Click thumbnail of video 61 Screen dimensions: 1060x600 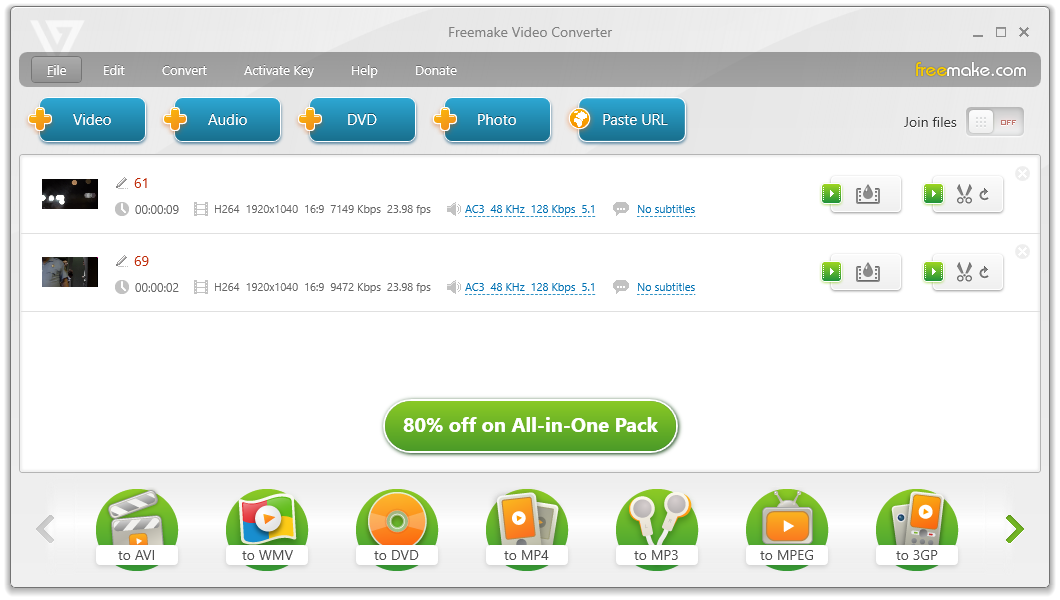pos(70,194)
